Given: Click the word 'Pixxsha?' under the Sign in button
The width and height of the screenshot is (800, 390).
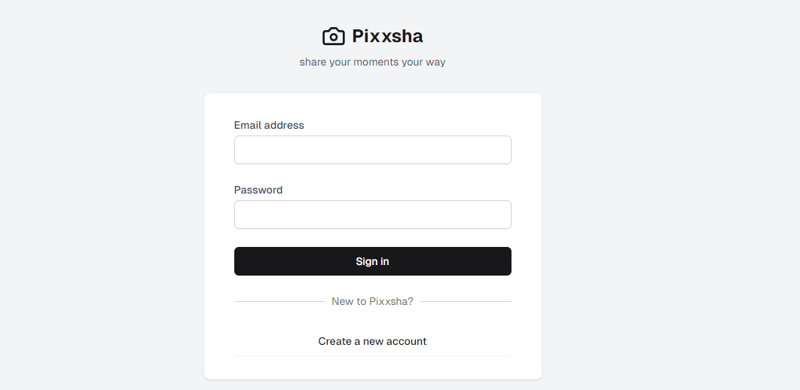Looking at the screenshot, I should pos(391,302).
